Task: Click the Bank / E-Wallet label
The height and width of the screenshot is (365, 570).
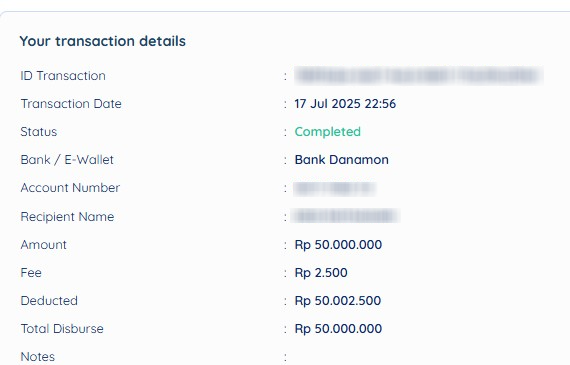Action: 67,160
